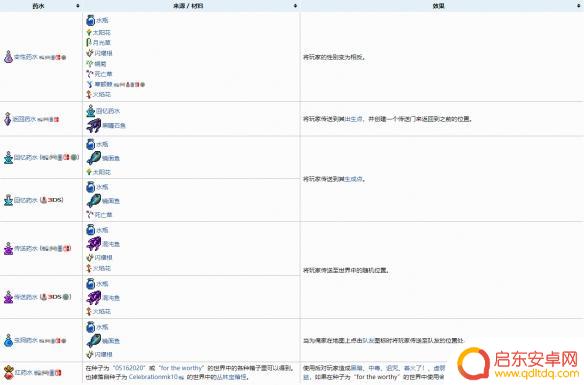Click Recall Potion icon in 3DS row
584x385 pixels.
click(8, 200)
